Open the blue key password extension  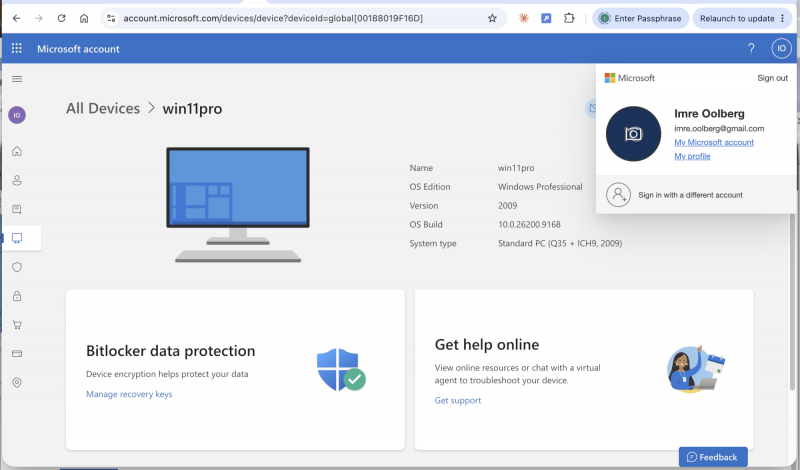click(546, 18)
